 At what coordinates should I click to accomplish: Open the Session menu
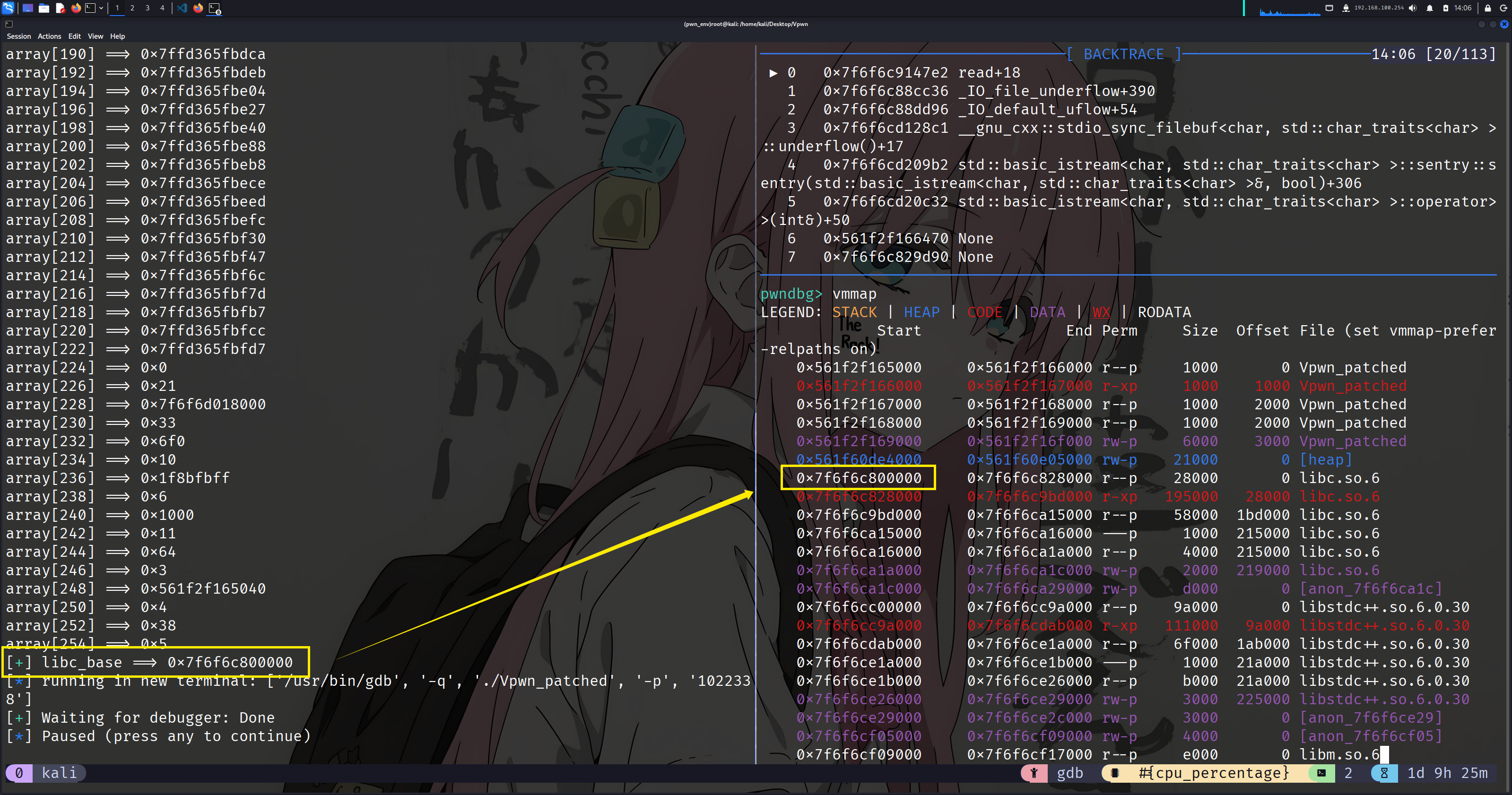[x=19, y=36]
